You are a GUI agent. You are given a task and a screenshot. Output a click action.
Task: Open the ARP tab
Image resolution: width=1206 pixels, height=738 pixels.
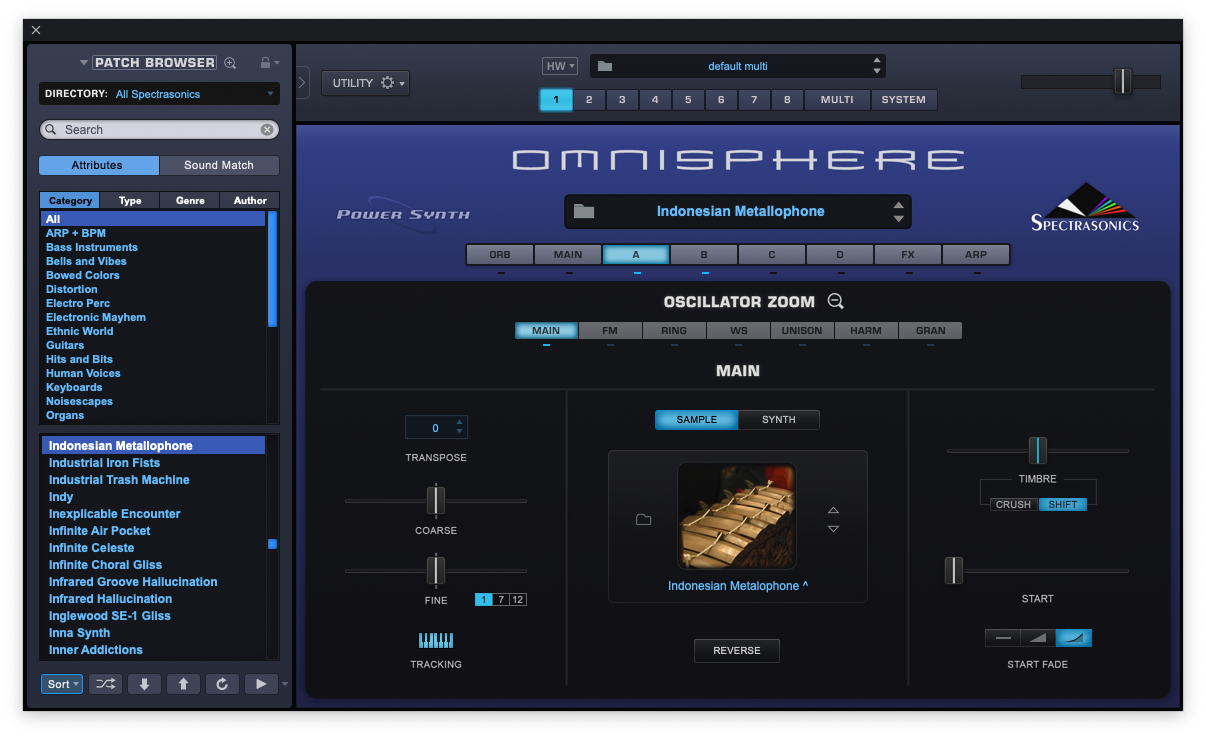(976, 255)
